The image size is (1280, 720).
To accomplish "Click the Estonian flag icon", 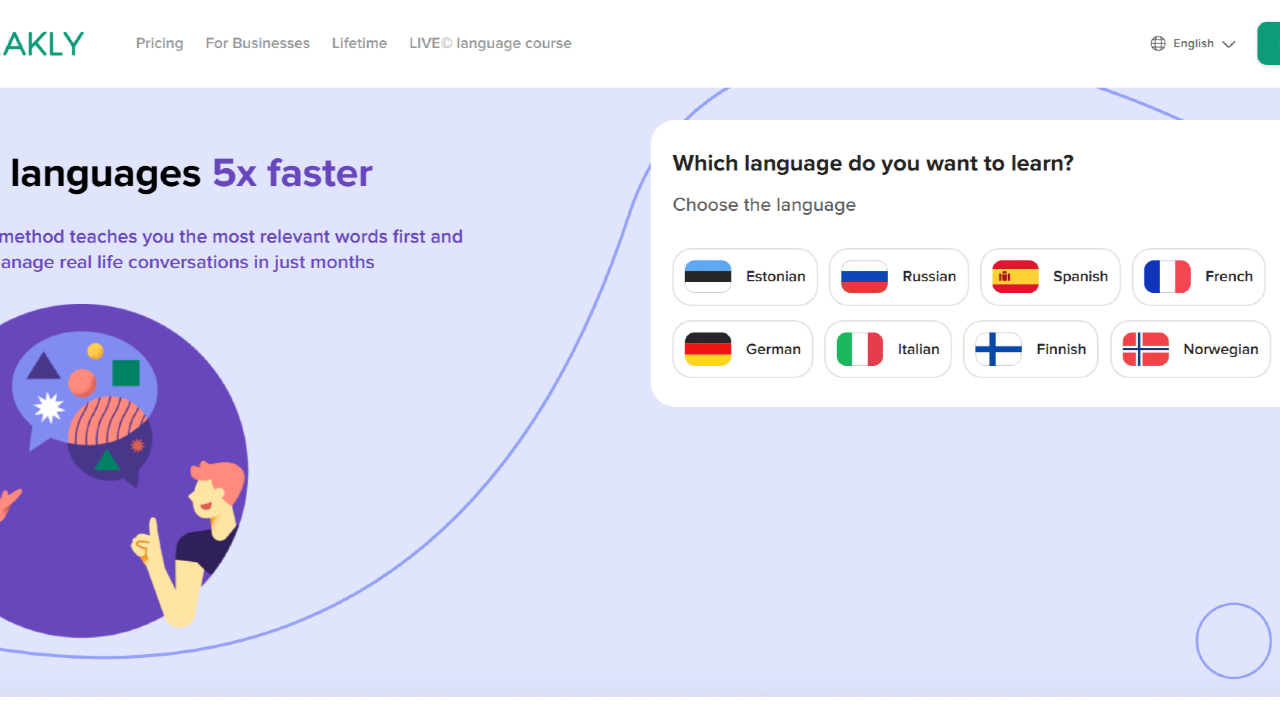I will pyautogui.click(x=708, y=277).
